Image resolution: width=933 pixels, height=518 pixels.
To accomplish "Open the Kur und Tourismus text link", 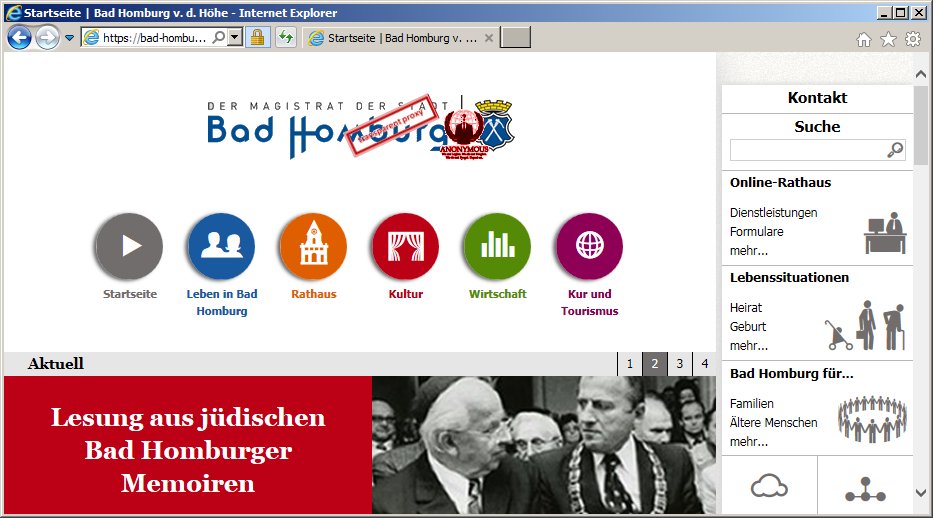I will click(x=590, y=302).
